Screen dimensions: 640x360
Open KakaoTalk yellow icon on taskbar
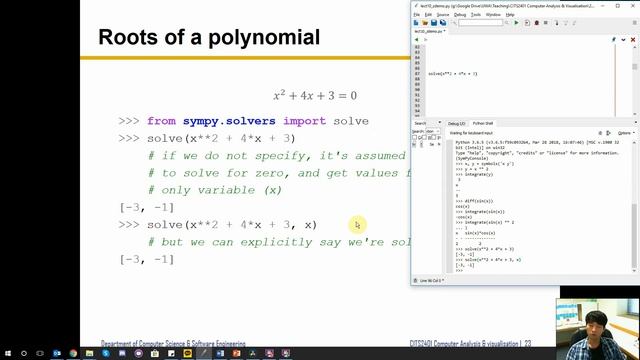tap(187, 353)
